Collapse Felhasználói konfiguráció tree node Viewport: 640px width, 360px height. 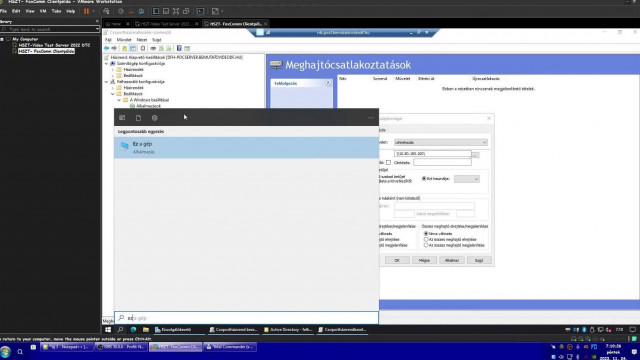(x=107, y=82)
